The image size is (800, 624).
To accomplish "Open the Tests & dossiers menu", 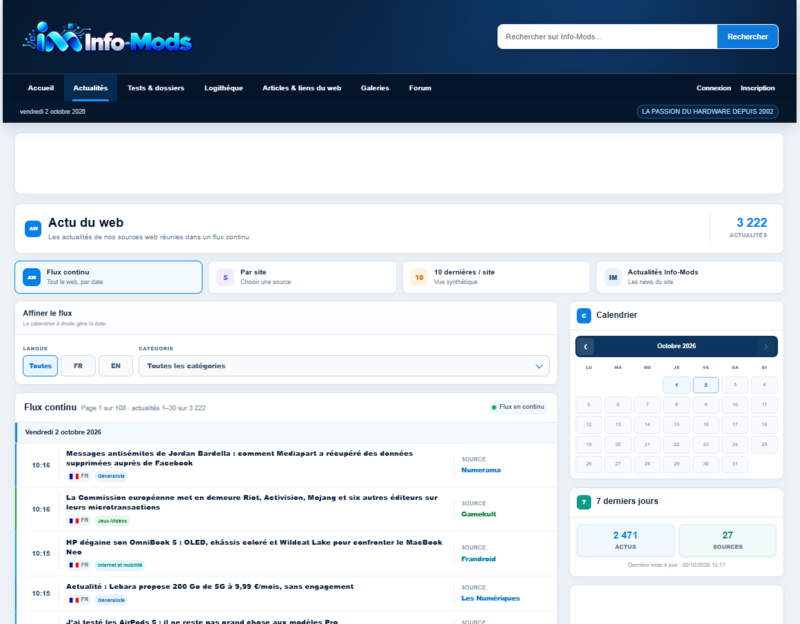I will [156, 88].
